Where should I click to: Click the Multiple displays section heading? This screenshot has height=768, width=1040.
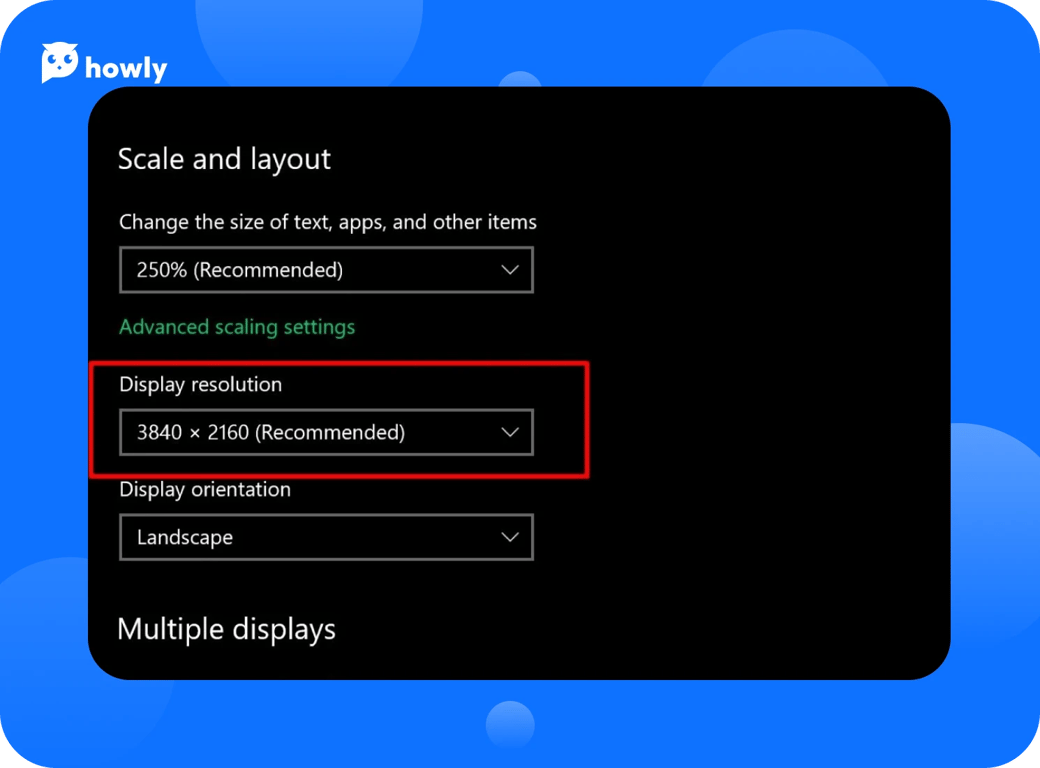tap(226, 629)
